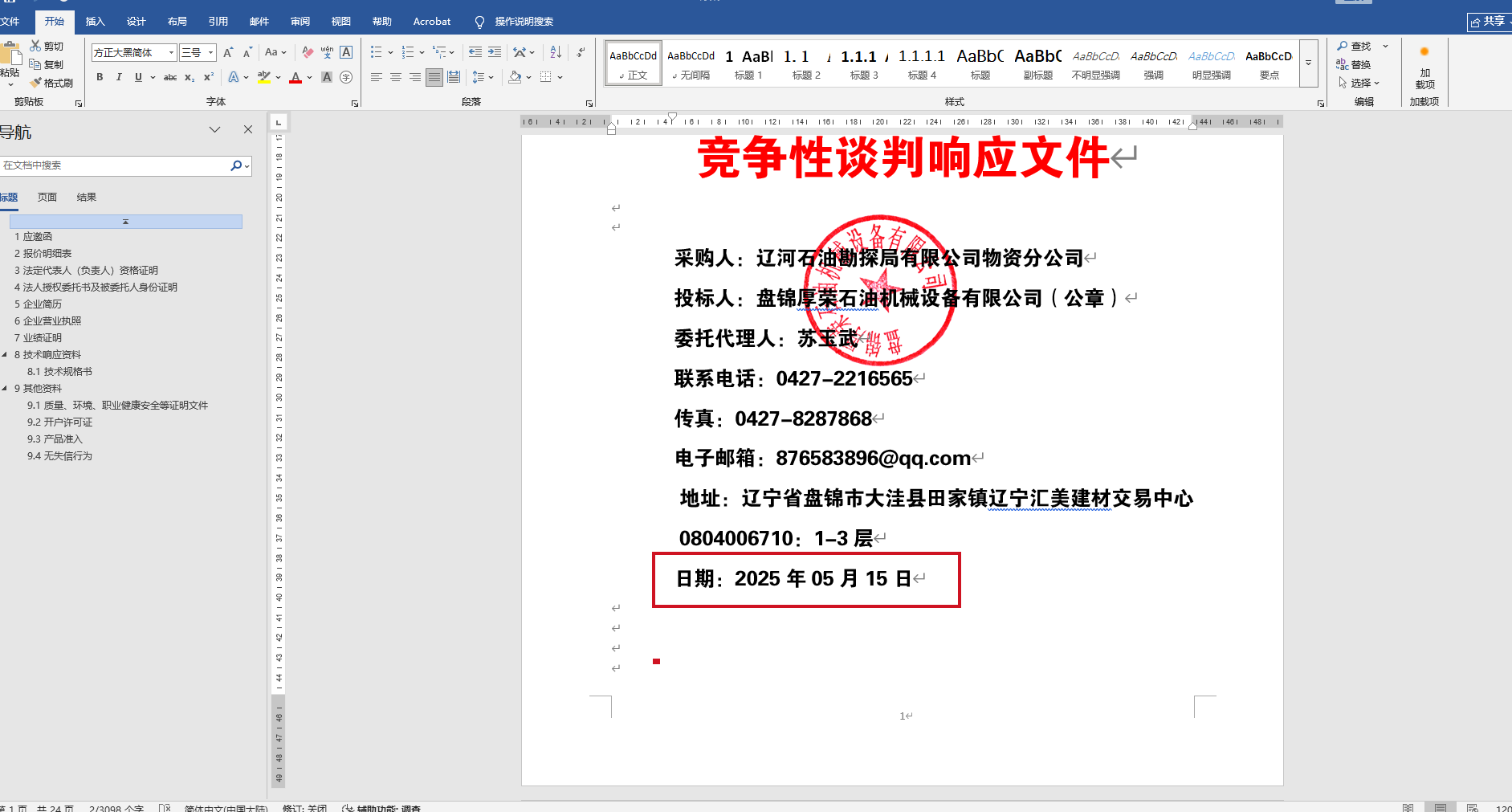Navigate to 9.2 开户许可证 heading

(60, 422)
